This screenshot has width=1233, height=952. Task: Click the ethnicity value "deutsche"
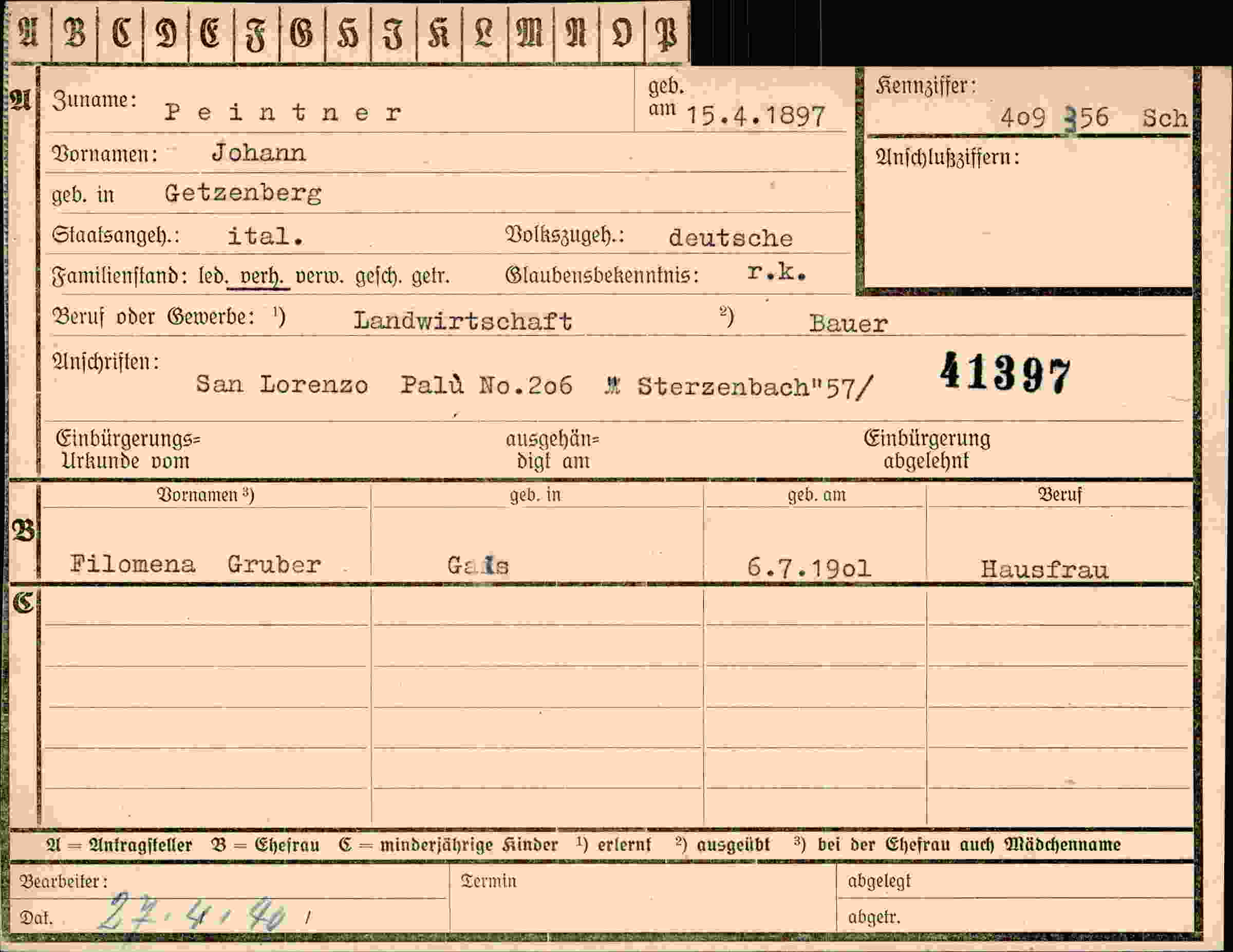pyautogui.click(x=731, y=238)
